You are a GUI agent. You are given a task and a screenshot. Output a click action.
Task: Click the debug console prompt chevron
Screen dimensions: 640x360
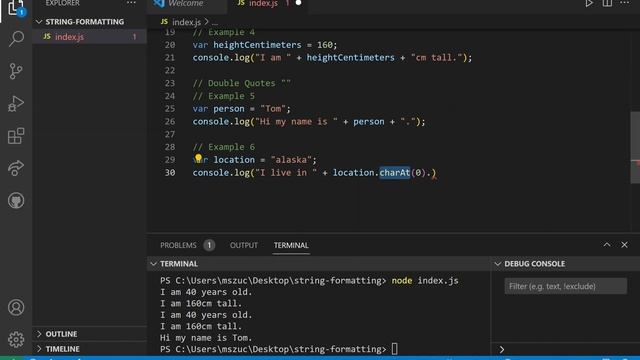coord(502,349)
